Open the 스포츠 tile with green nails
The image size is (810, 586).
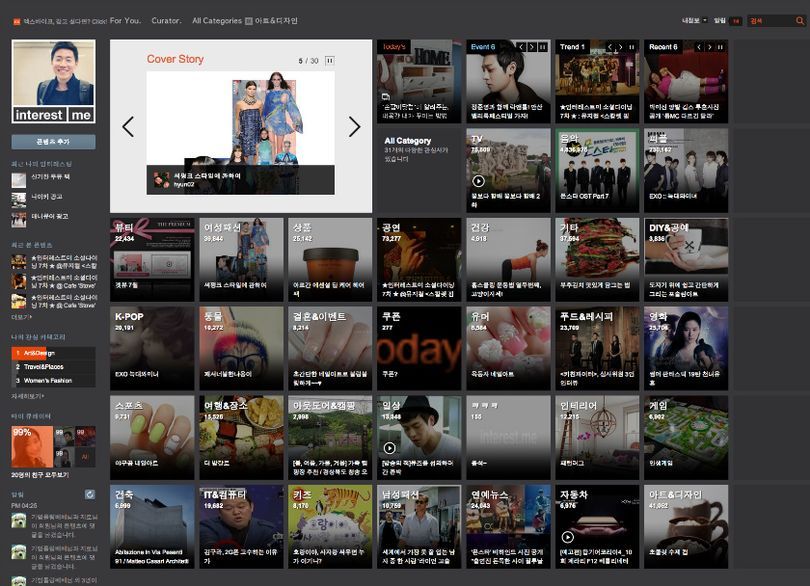point(152,438)
